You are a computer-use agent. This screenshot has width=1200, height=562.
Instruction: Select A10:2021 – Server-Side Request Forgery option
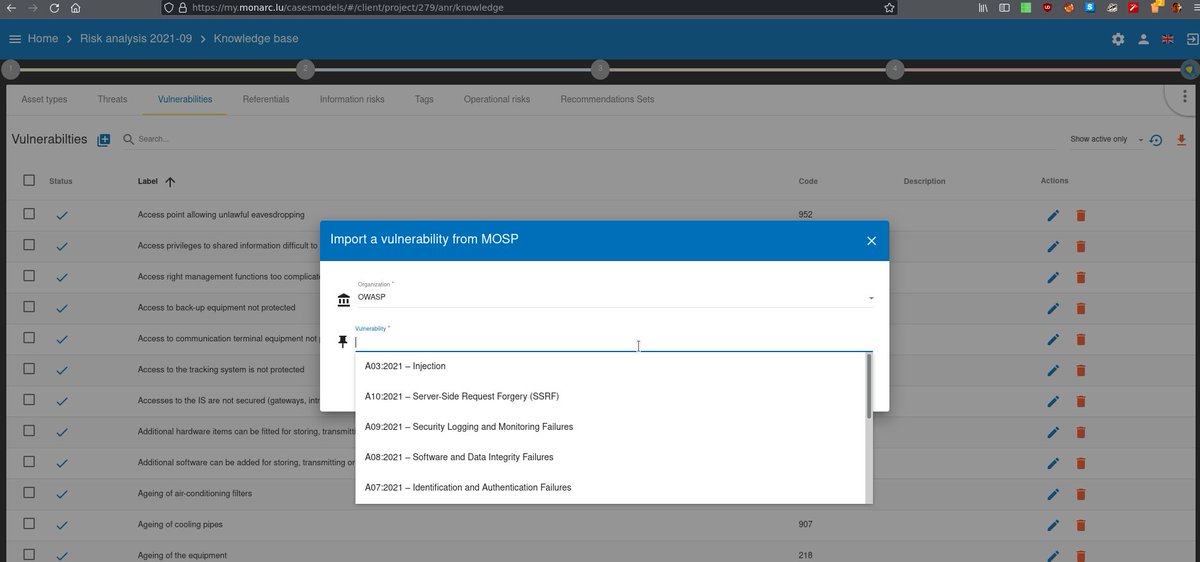point(610,396)
